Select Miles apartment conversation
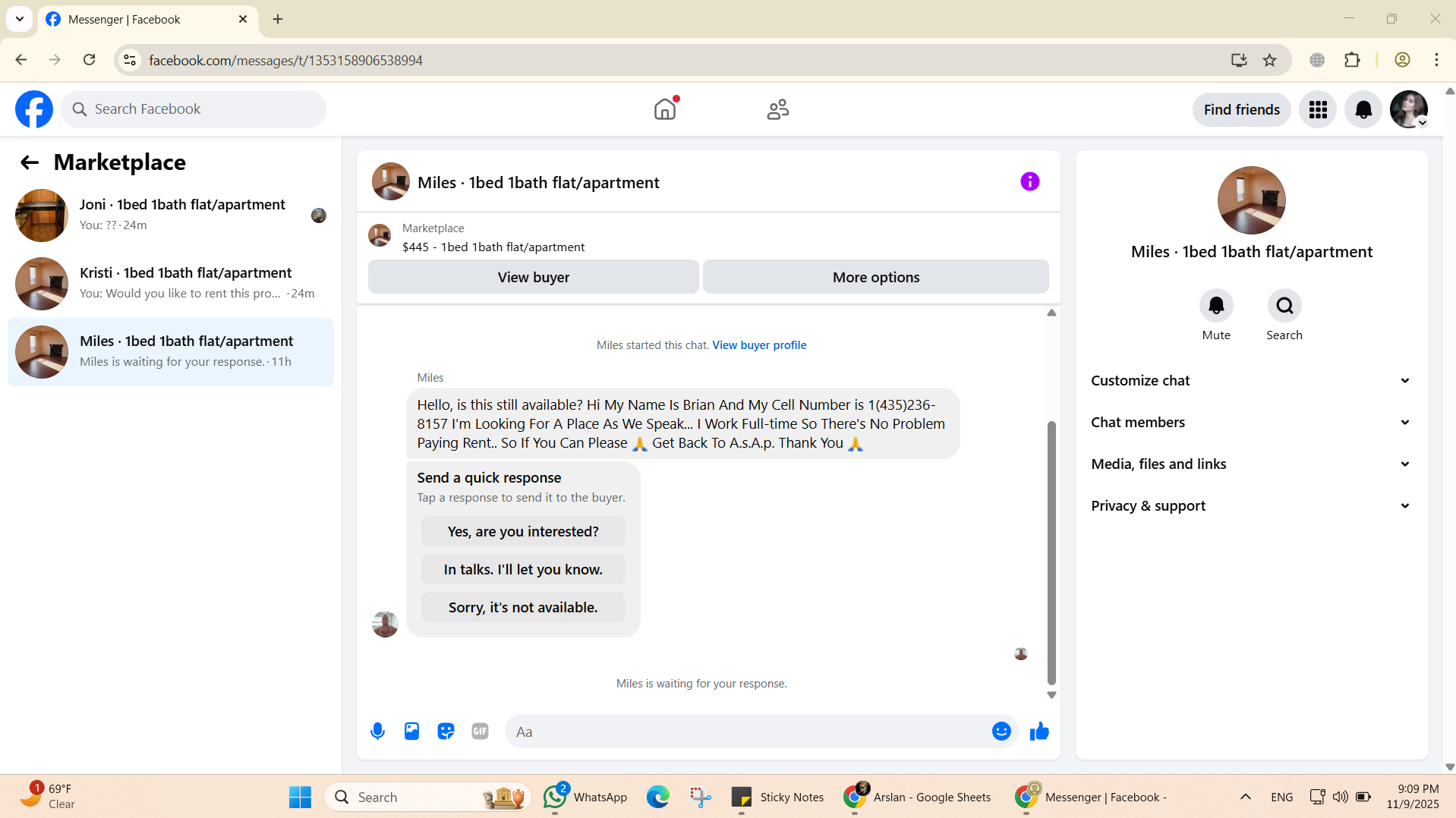Image resolution: width=1456 pixels, height=818 pixels. pos(171,352)
